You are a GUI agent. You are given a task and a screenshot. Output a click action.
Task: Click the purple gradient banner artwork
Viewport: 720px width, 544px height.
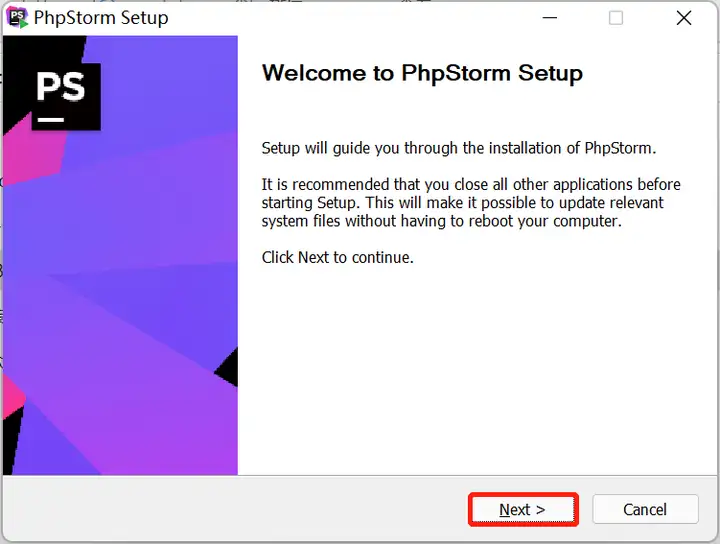120,255
